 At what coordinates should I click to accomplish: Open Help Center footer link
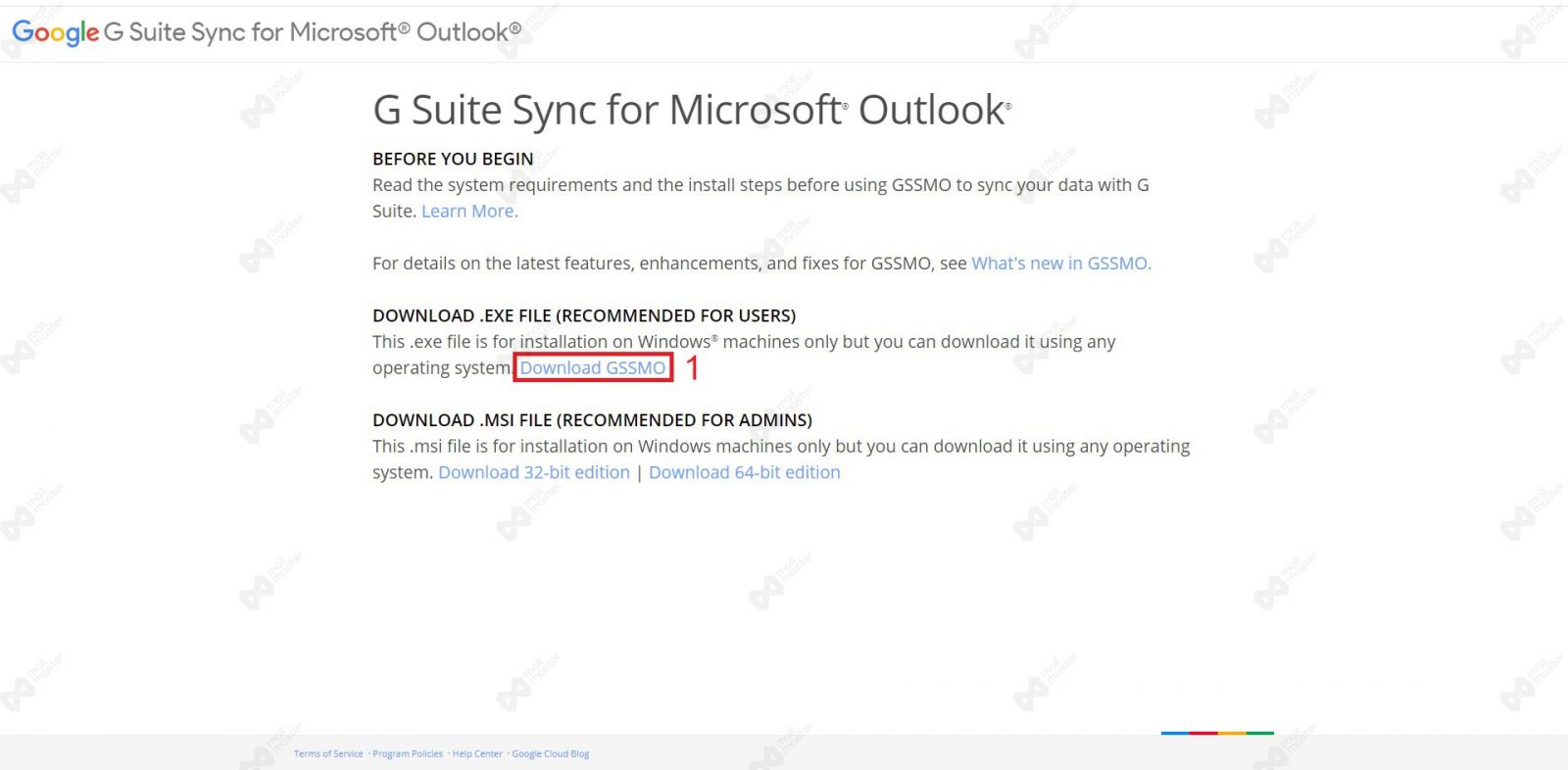477,753
